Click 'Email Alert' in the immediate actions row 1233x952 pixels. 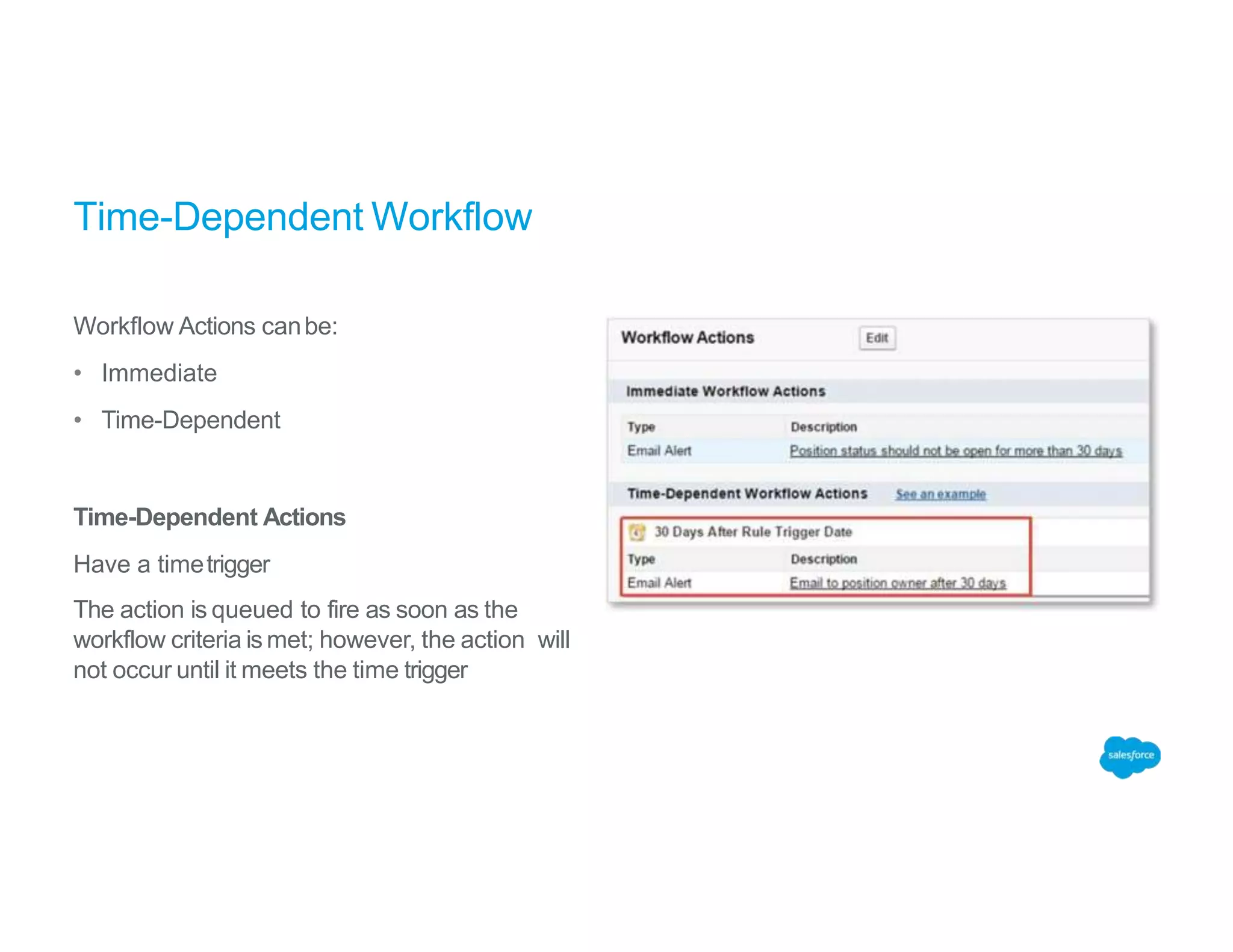point(659,451)
